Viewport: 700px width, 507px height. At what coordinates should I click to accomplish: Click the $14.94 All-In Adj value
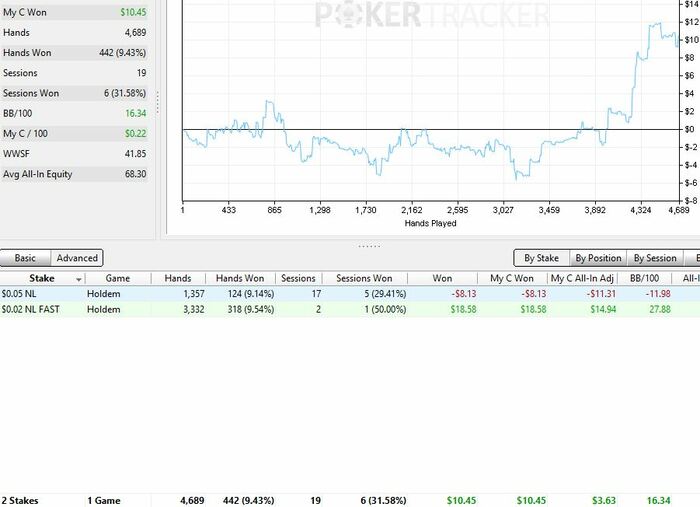pos(603,309)
